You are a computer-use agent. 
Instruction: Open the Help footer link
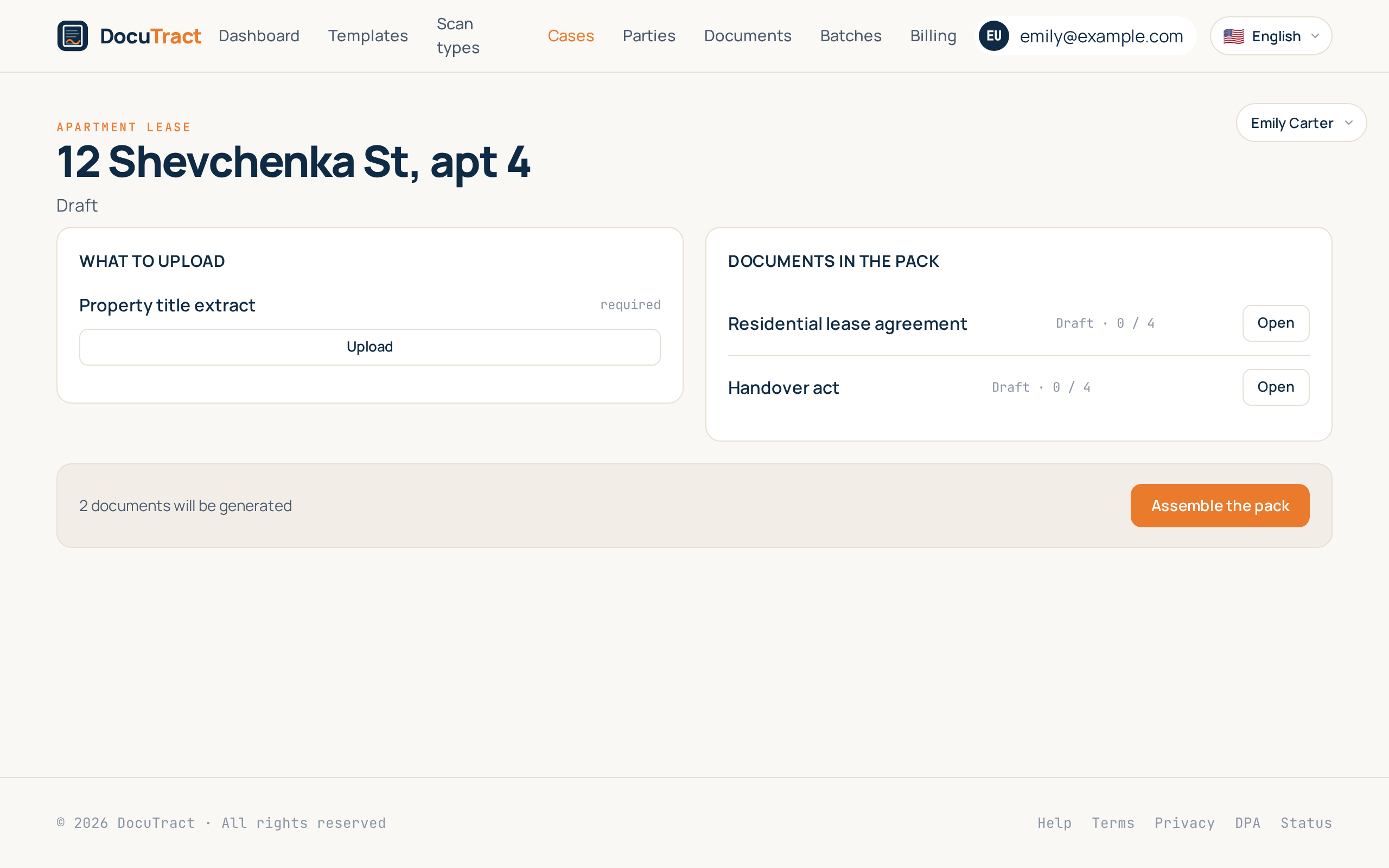point(1054,822)
